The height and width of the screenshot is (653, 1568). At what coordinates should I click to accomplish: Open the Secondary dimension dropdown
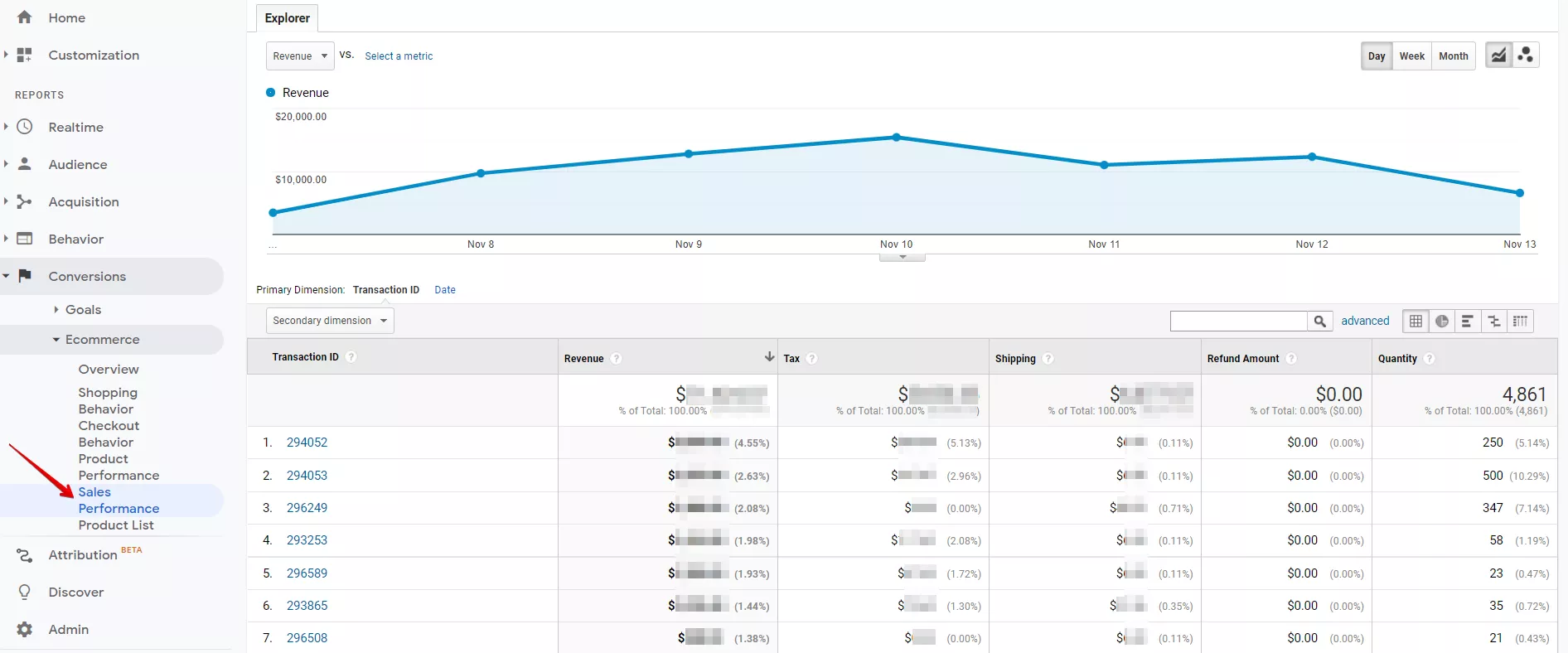(x=330, y=321)
